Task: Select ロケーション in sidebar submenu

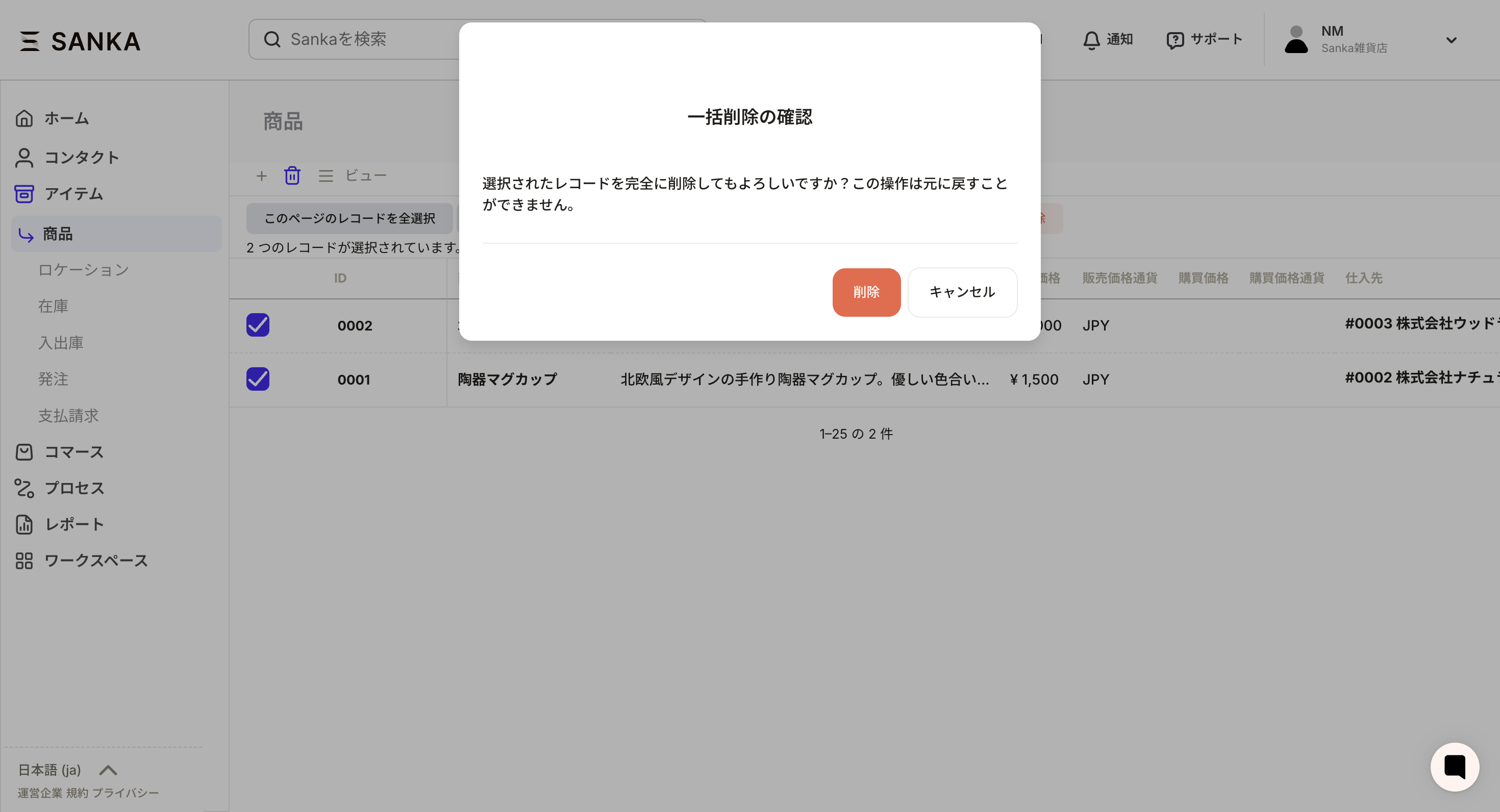Action: 83,270
